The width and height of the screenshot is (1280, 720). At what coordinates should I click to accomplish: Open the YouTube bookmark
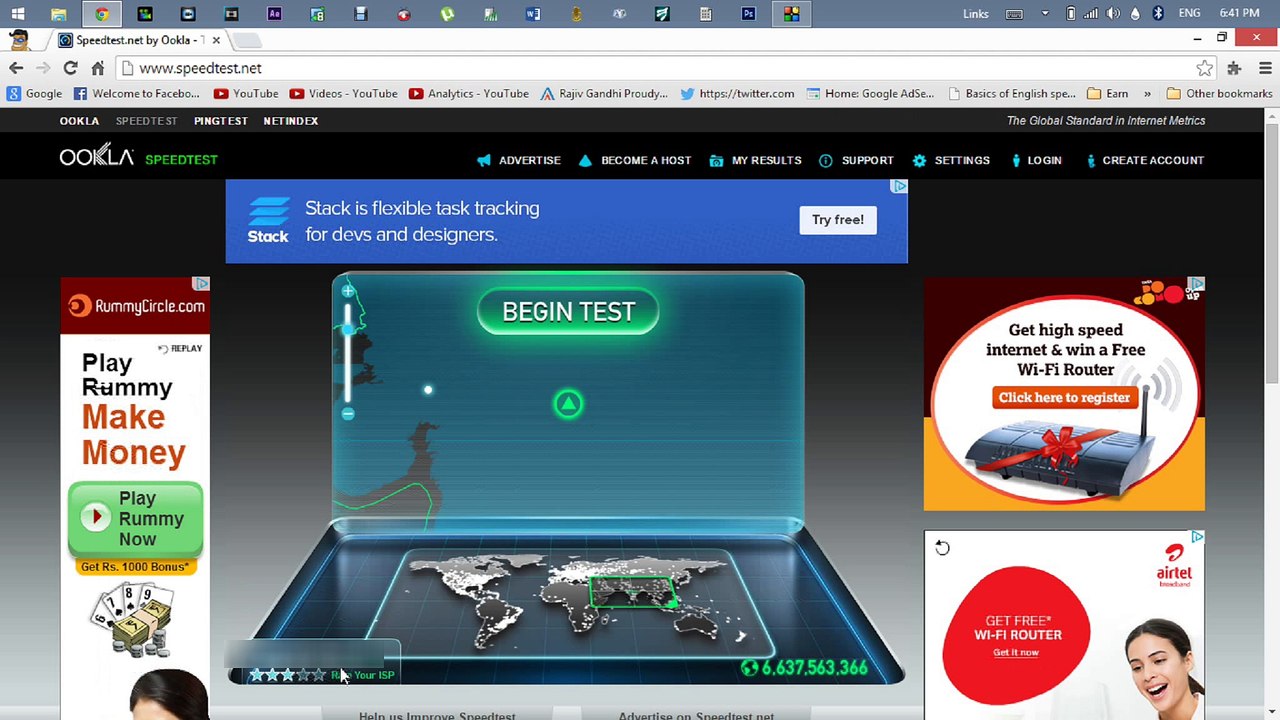[245, 93]
